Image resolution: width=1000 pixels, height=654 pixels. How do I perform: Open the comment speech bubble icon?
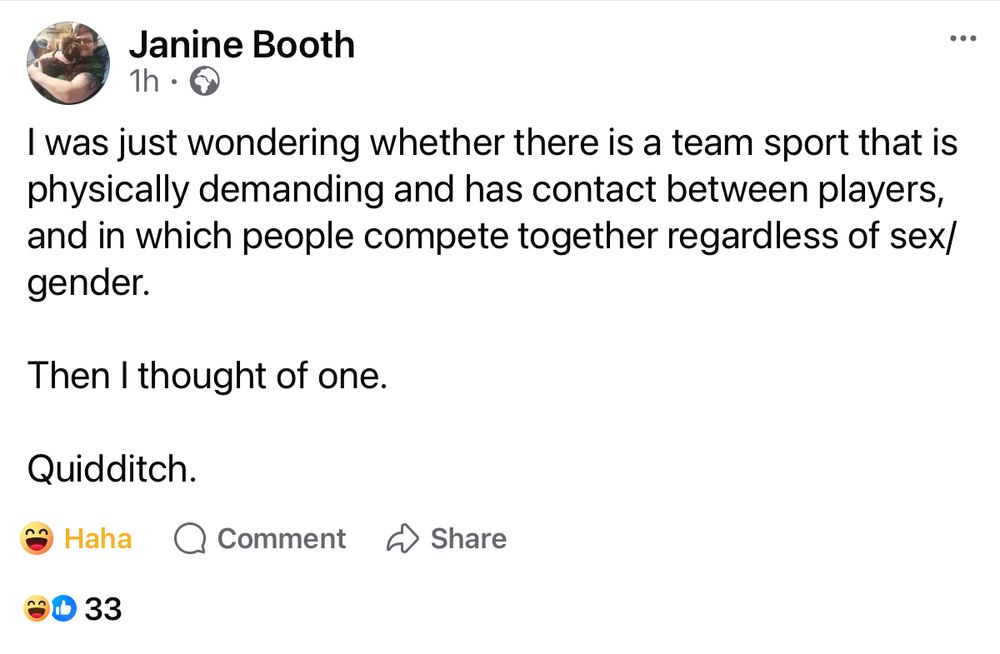click(x=190, y=538)
